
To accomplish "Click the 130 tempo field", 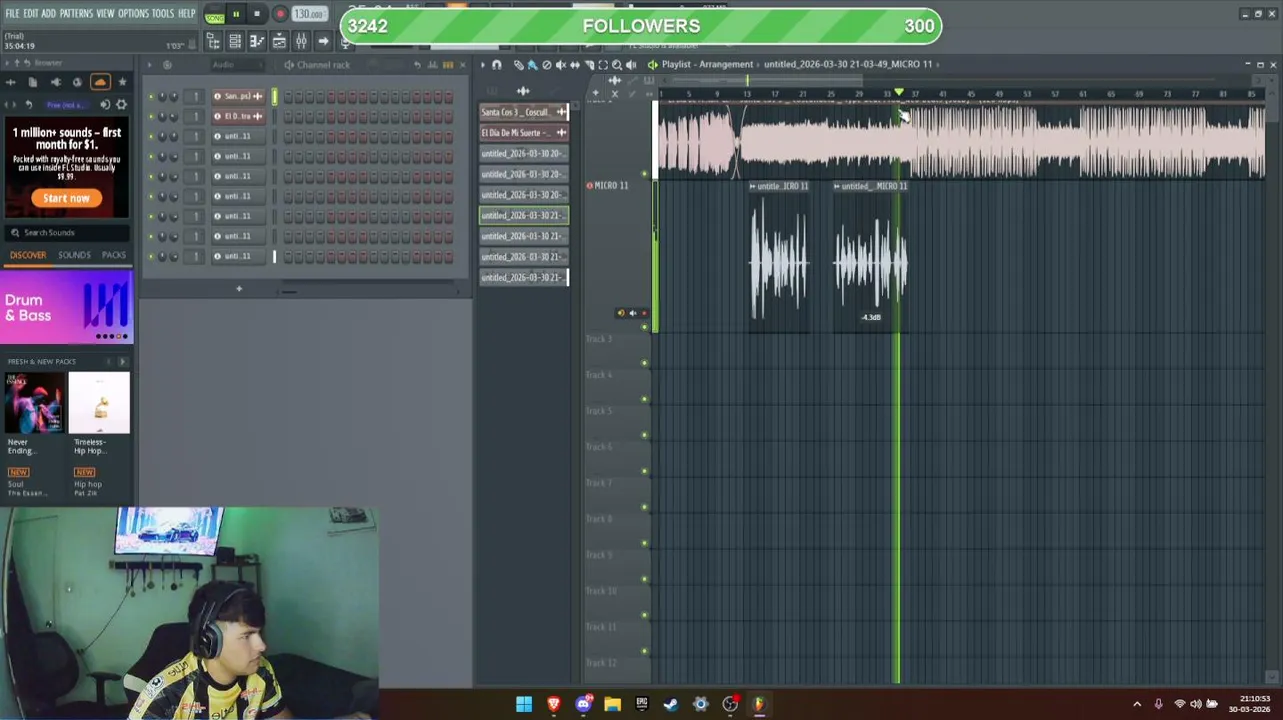I will tap(309, 14).
